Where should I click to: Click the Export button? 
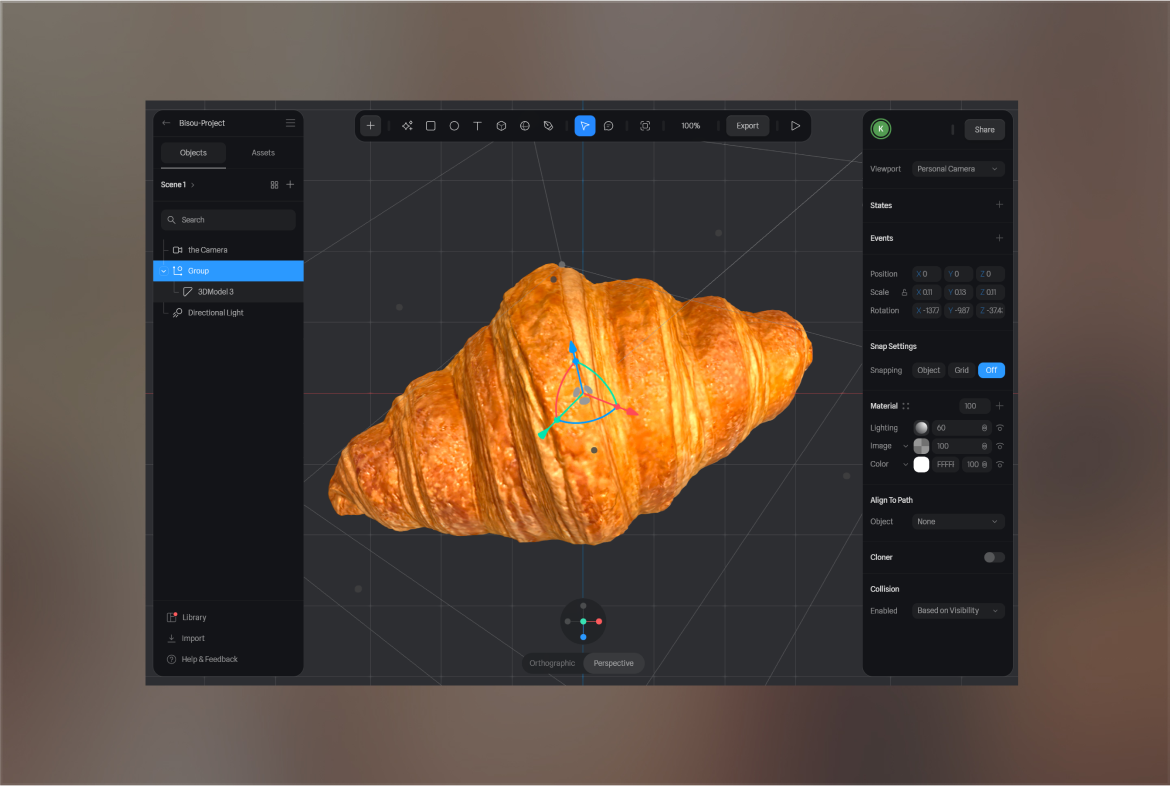747,126
